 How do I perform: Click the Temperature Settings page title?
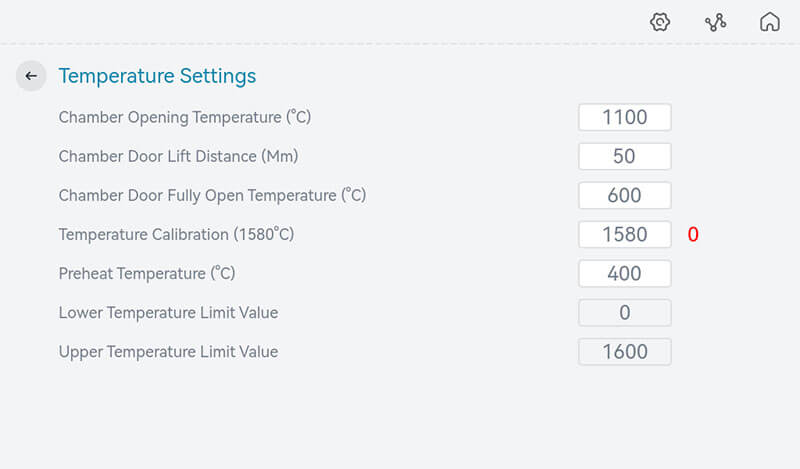157,76
